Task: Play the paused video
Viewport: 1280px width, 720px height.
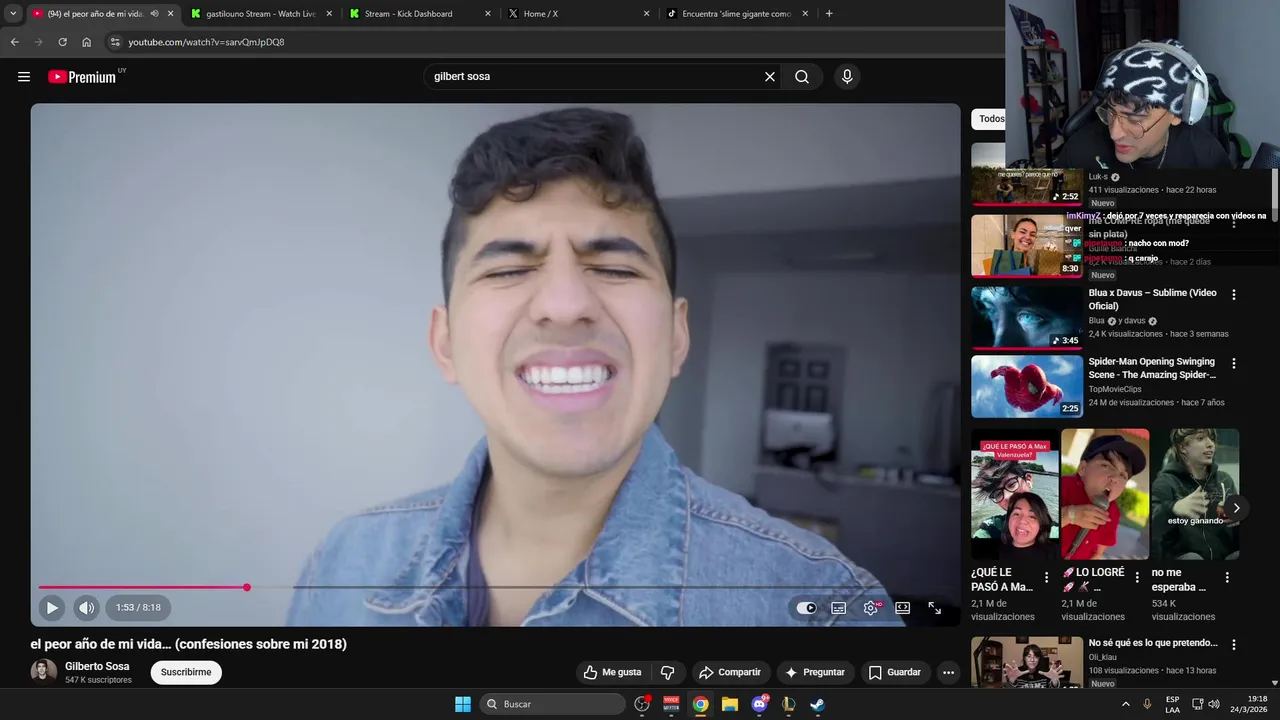Action: coord(52,607)
